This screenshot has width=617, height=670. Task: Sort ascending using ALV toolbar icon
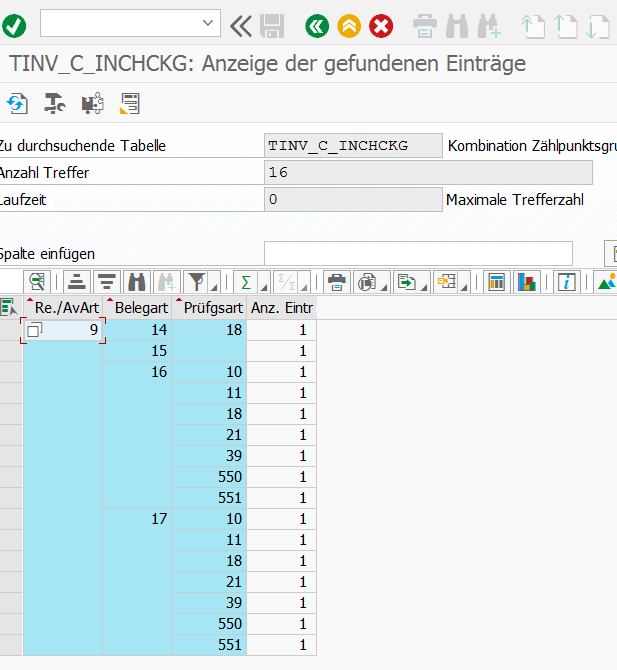(78, 282)
